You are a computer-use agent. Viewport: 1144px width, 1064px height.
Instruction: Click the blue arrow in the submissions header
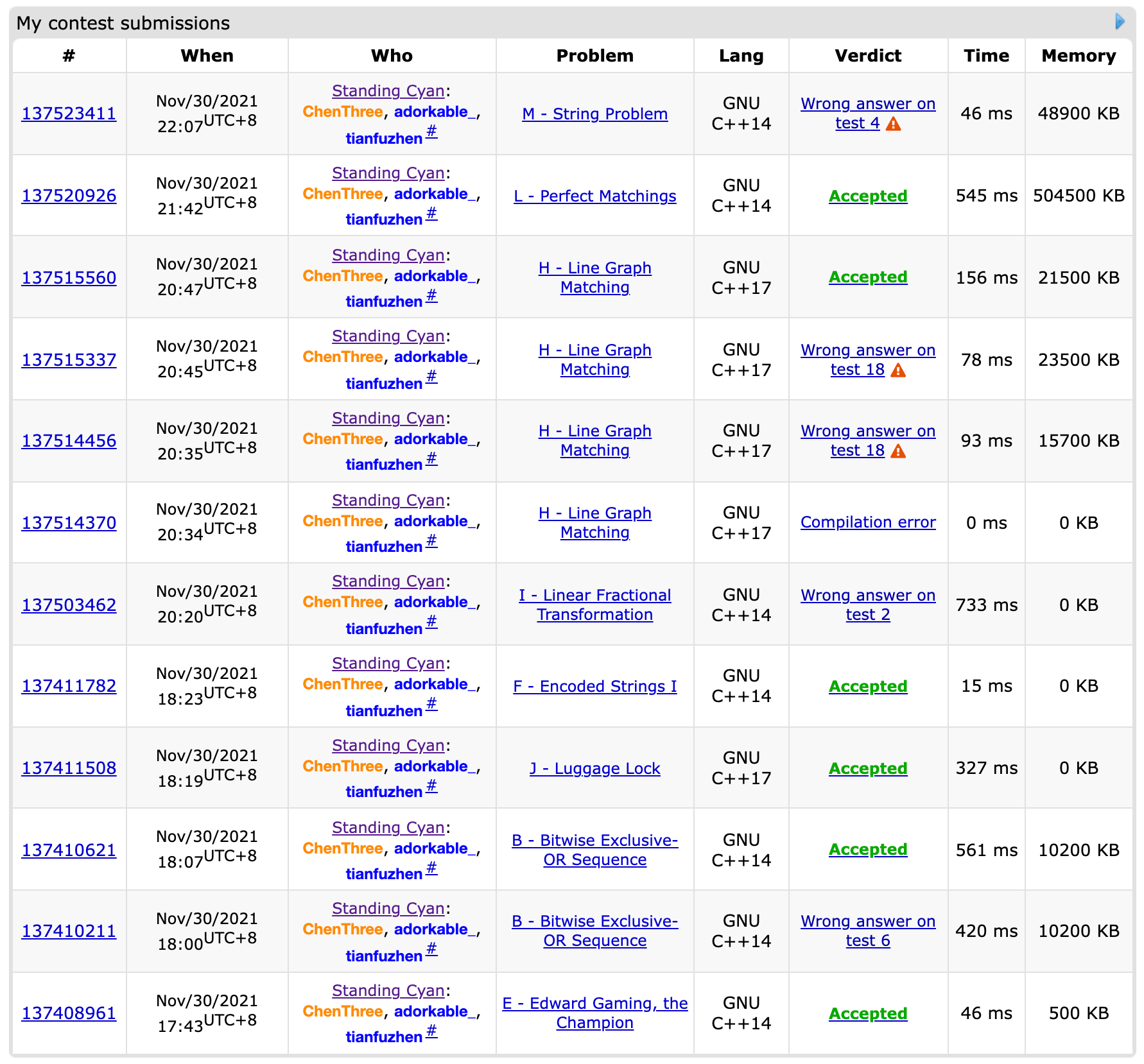[x=1120, y=21]
